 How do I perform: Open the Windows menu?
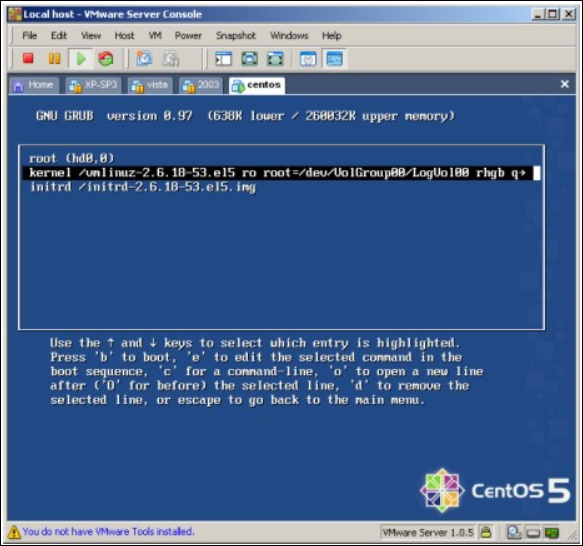pyautogui.click(x=289, y=36)
